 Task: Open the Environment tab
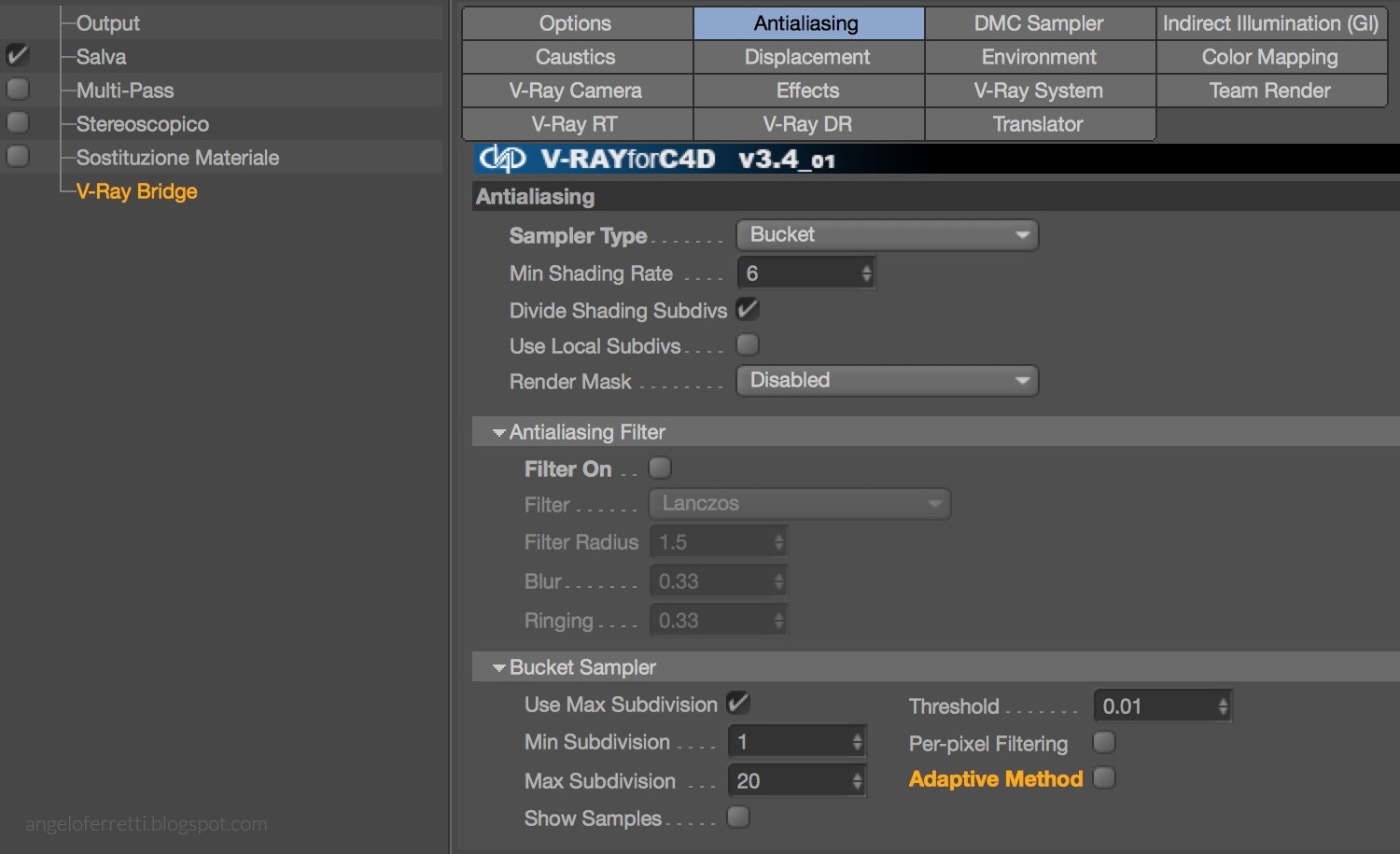coord(1040,57)
